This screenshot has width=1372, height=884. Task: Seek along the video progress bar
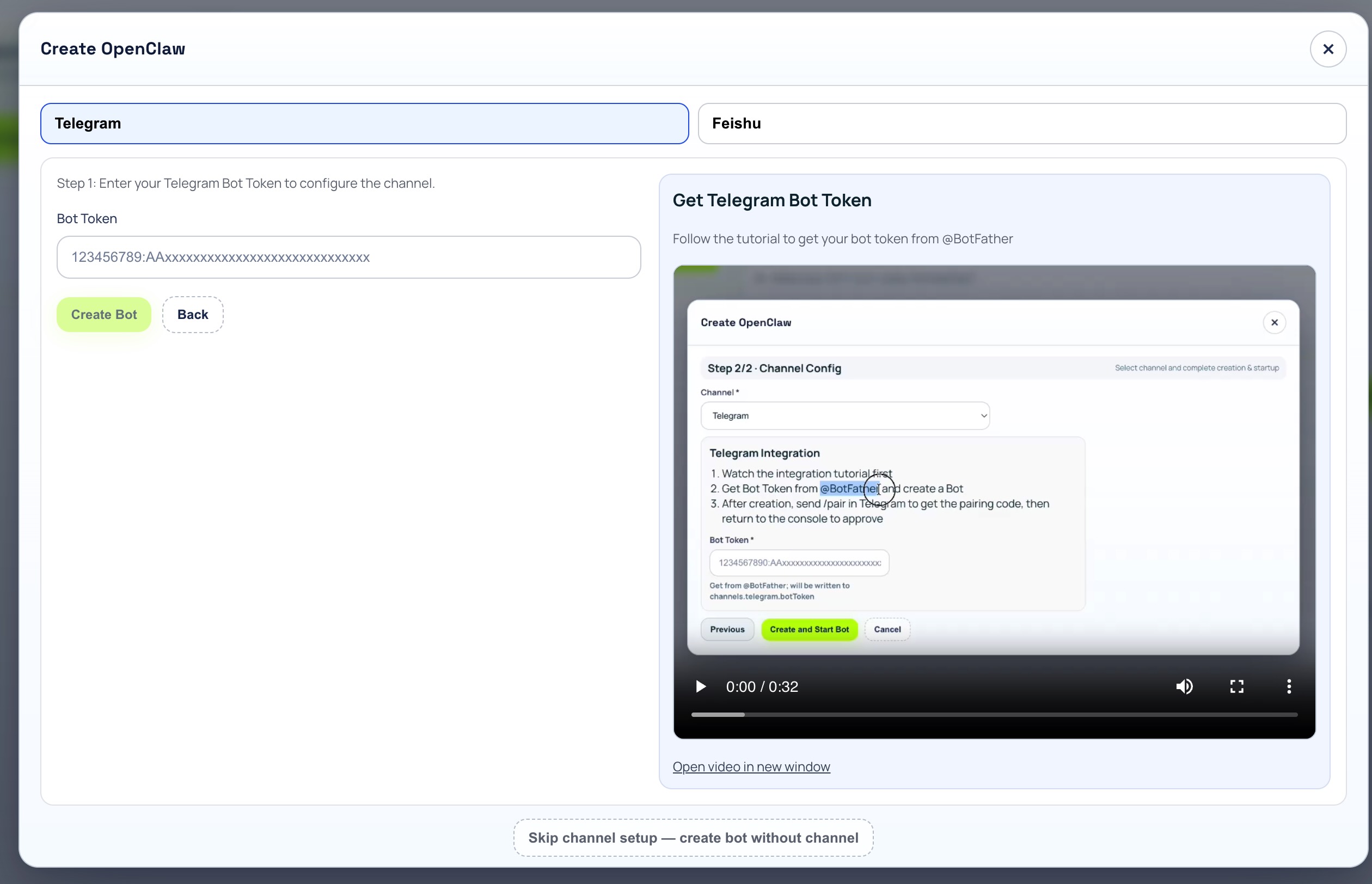[x=994, y=715]
